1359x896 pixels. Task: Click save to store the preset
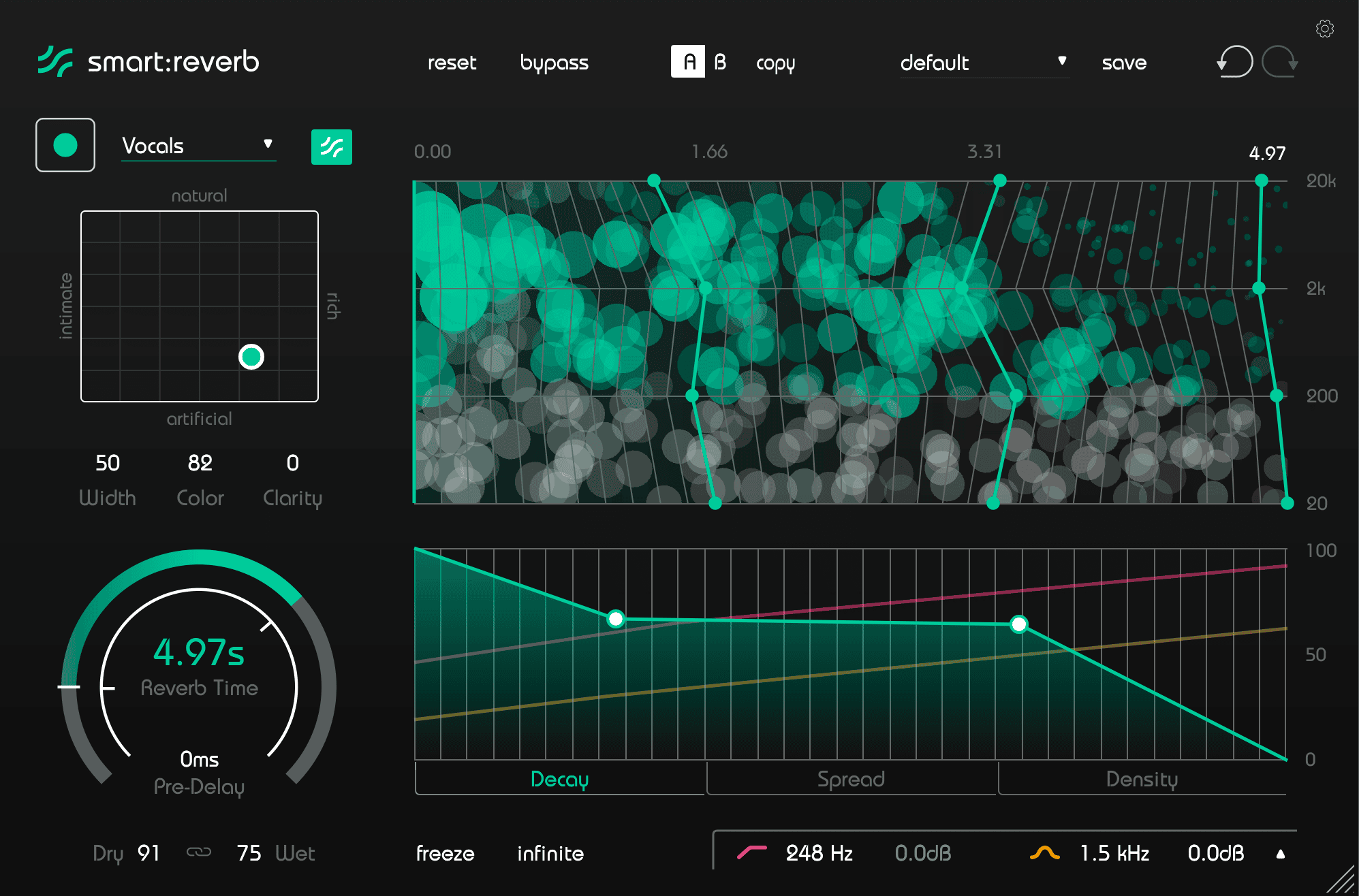(x=1124, y=63)
